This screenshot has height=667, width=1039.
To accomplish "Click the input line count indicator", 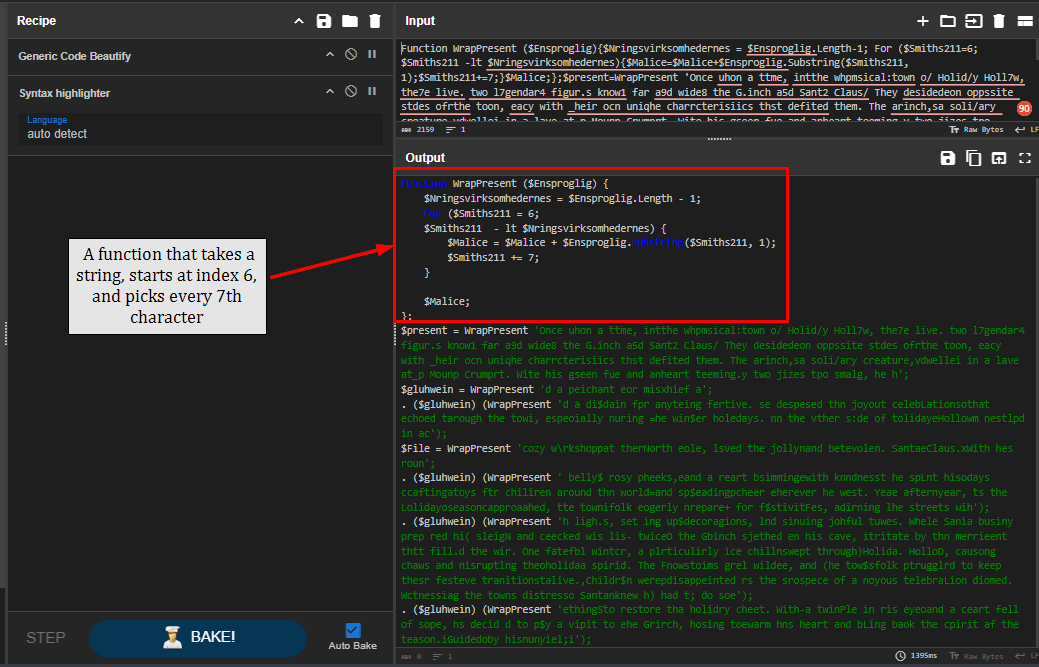I will (x=456, y=130).
